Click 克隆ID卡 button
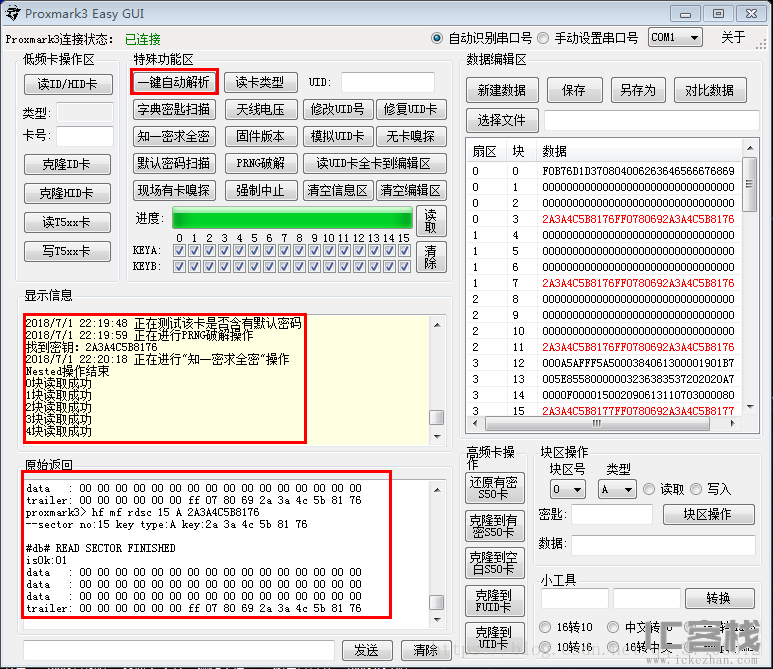Viewport: 773px width, 669px height. 67,164
